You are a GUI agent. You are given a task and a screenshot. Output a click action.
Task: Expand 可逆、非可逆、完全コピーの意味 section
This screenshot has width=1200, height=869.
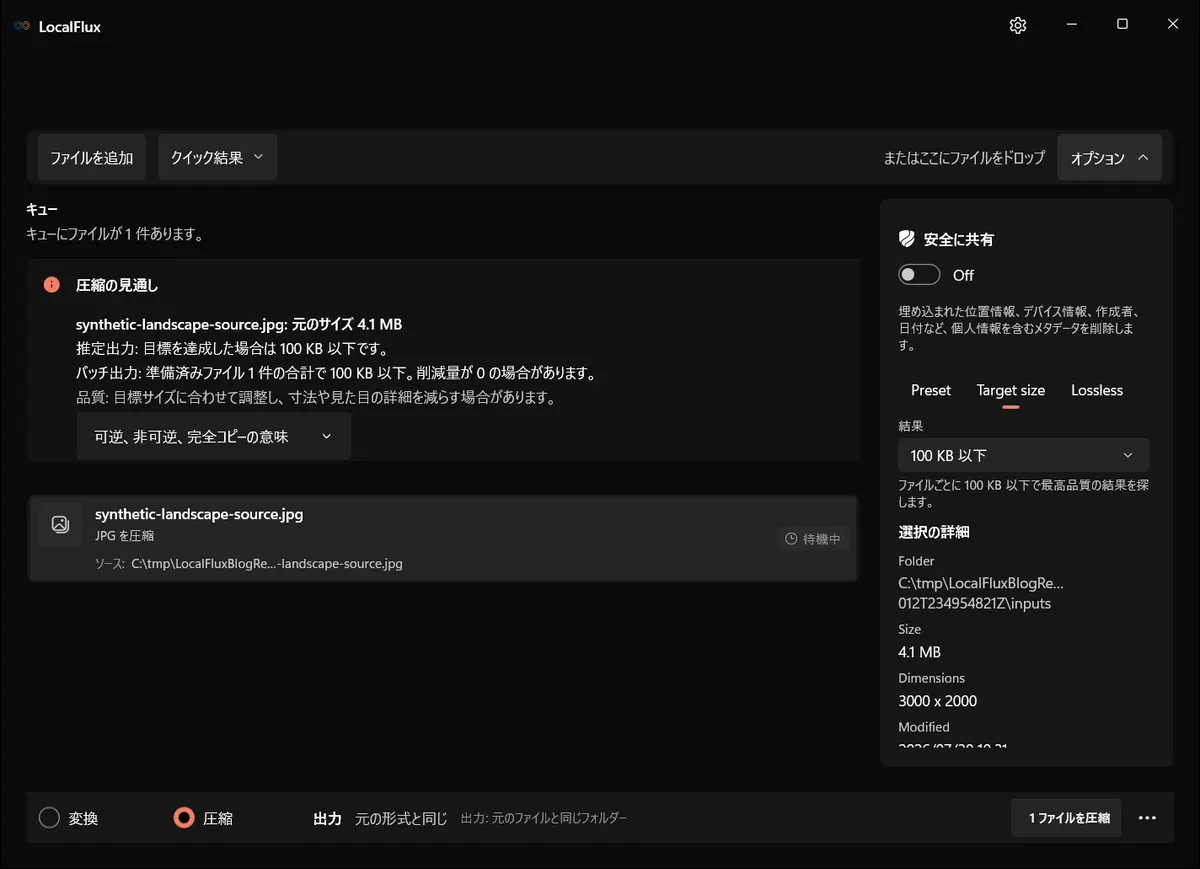pyautogui.click(x=213, y=437)
